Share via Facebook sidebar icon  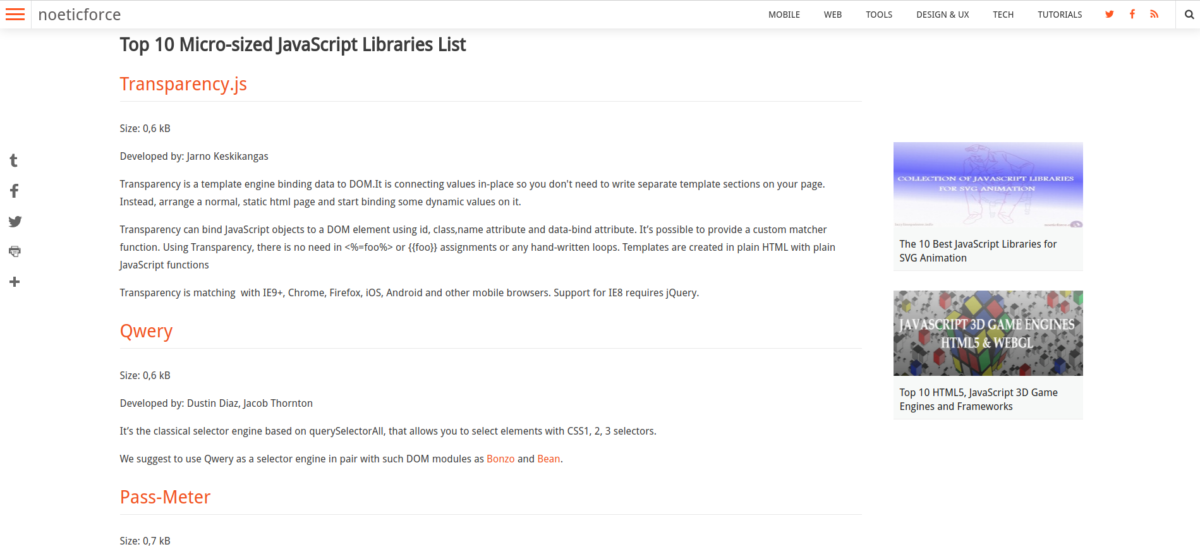(x=14, y=191)
